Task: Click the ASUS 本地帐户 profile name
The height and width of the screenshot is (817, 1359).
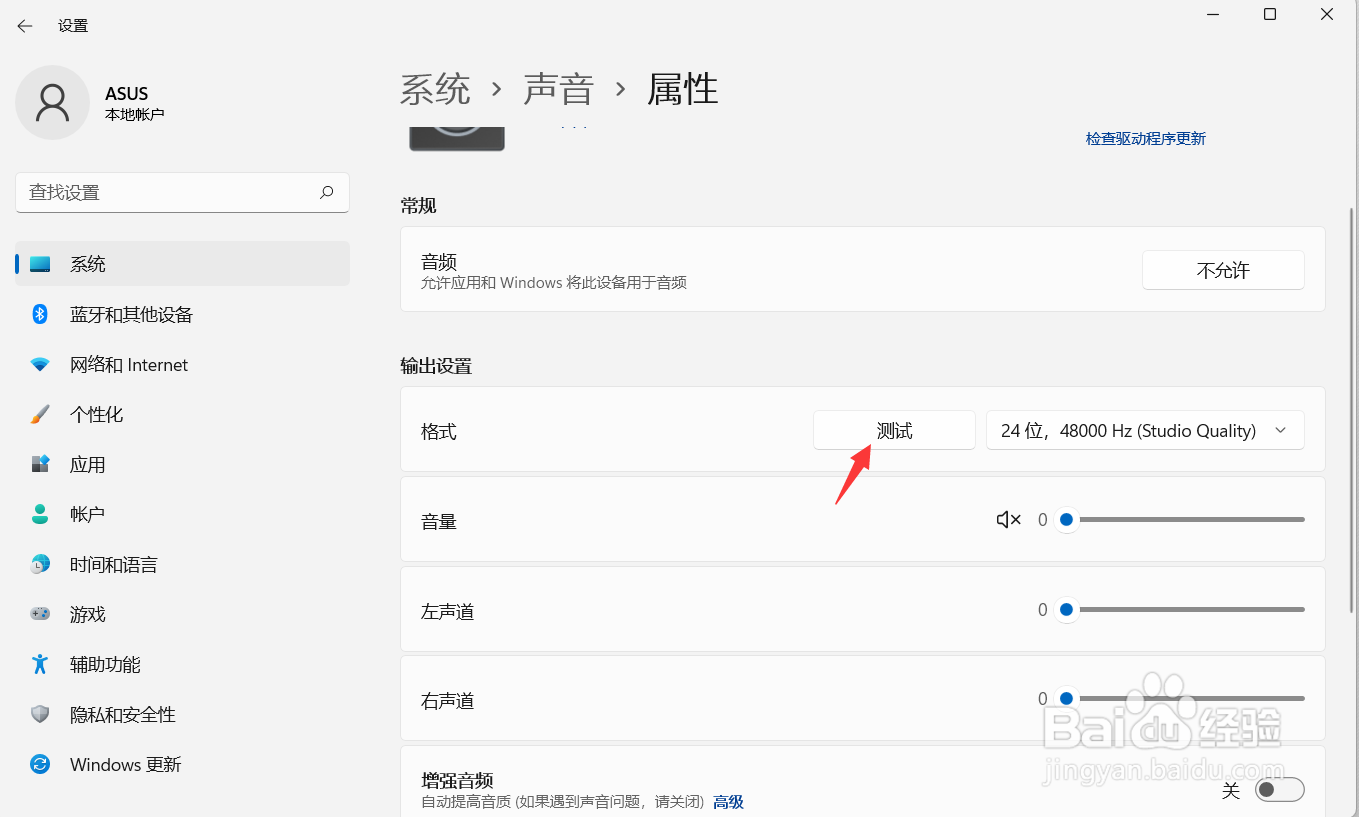Action: [x=134, y=103]
